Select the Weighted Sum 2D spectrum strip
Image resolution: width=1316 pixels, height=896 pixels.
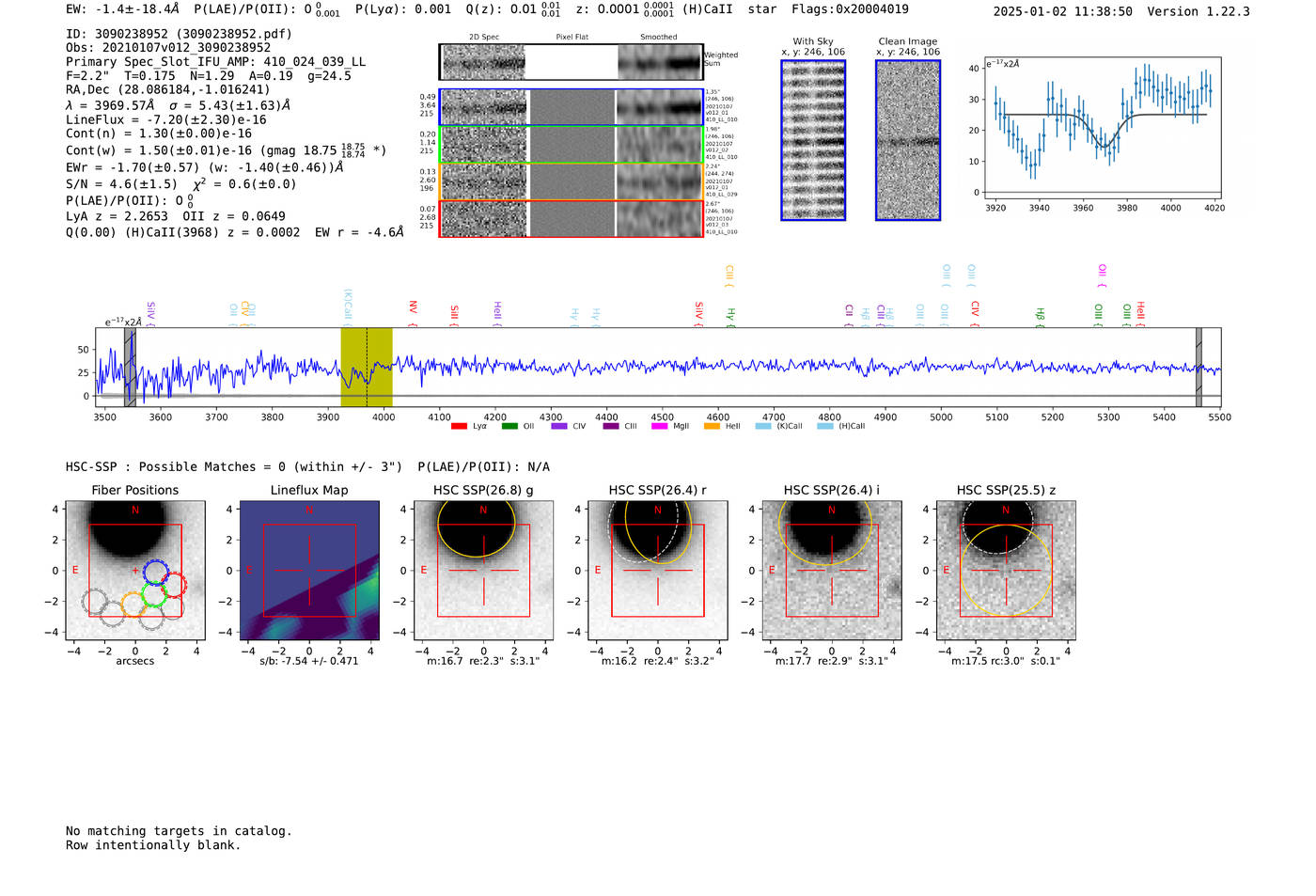point(571,62)
